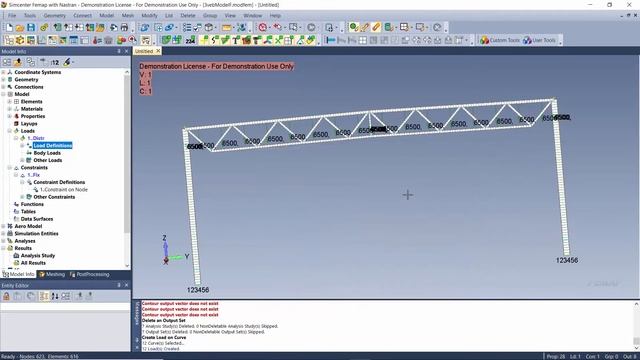640x360 pixels.
Task: Click the Custom Tools toolbar button
Action: pos(500,40)
